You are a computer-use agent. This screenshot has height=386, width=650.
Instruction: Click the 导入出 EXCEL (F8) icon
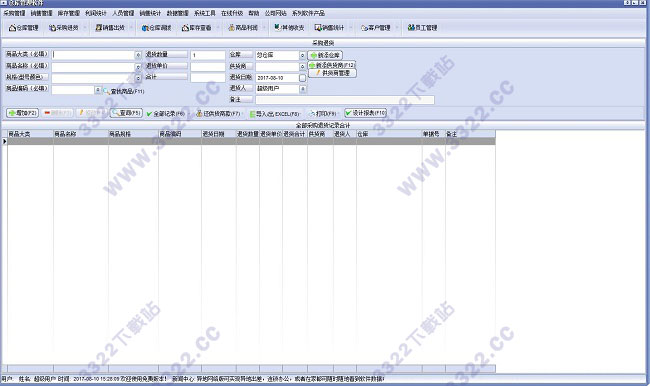pos(252,114)
